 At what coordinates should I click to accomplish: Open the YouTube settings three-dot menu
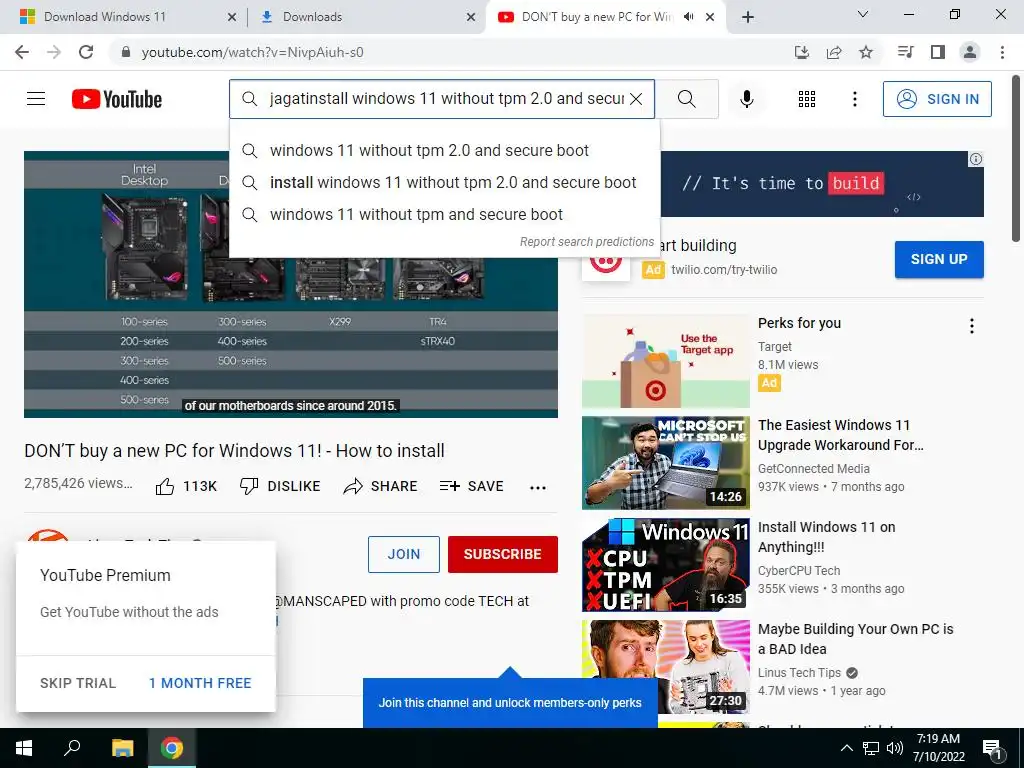854,99
